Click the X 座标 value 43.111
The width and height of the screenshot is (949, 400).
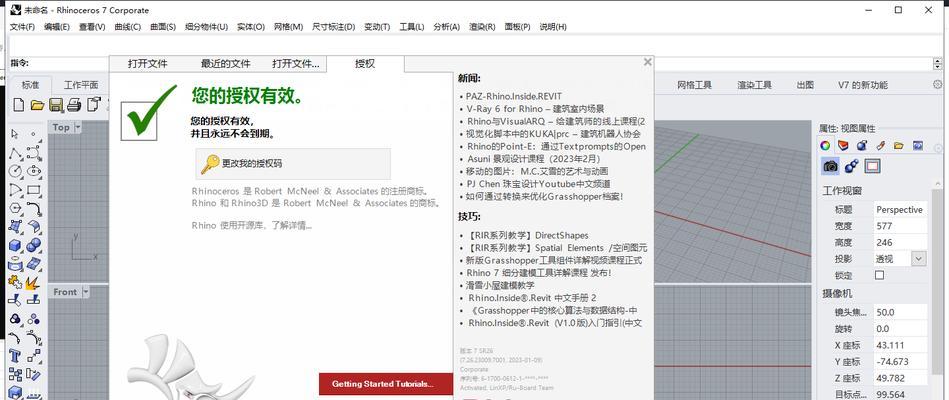900,345
